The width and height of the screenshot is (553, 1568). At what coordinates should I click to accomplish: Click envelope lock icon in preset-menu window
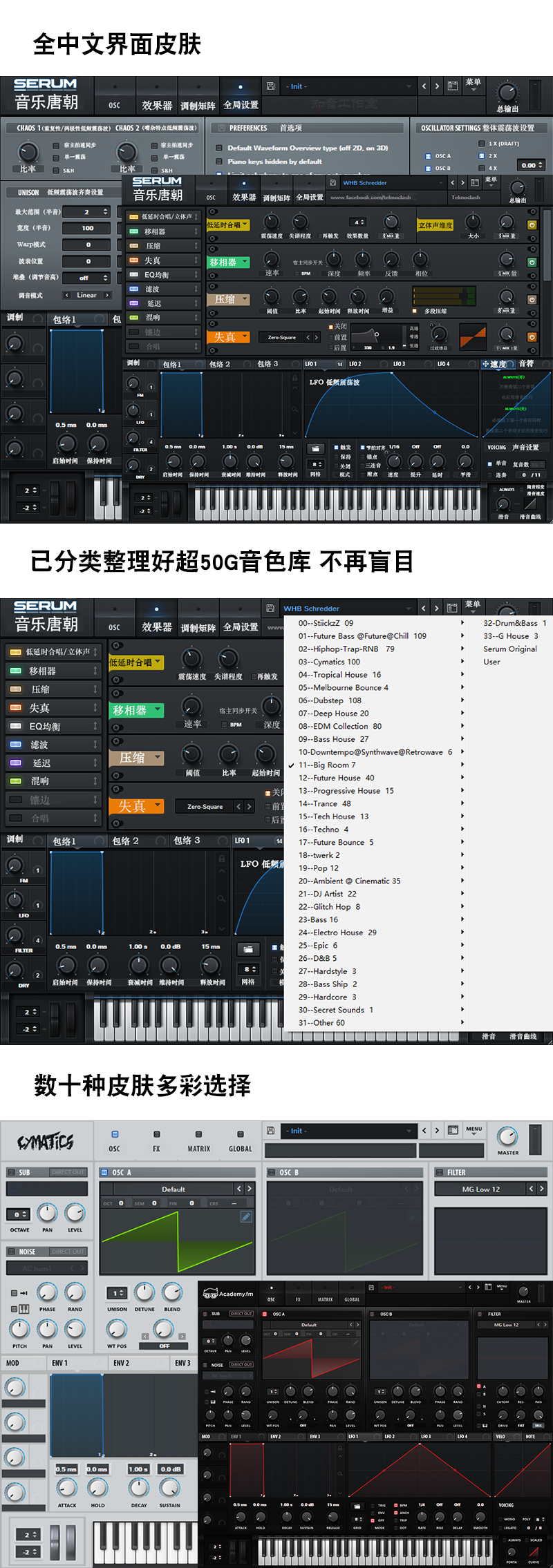coord(222,859)
